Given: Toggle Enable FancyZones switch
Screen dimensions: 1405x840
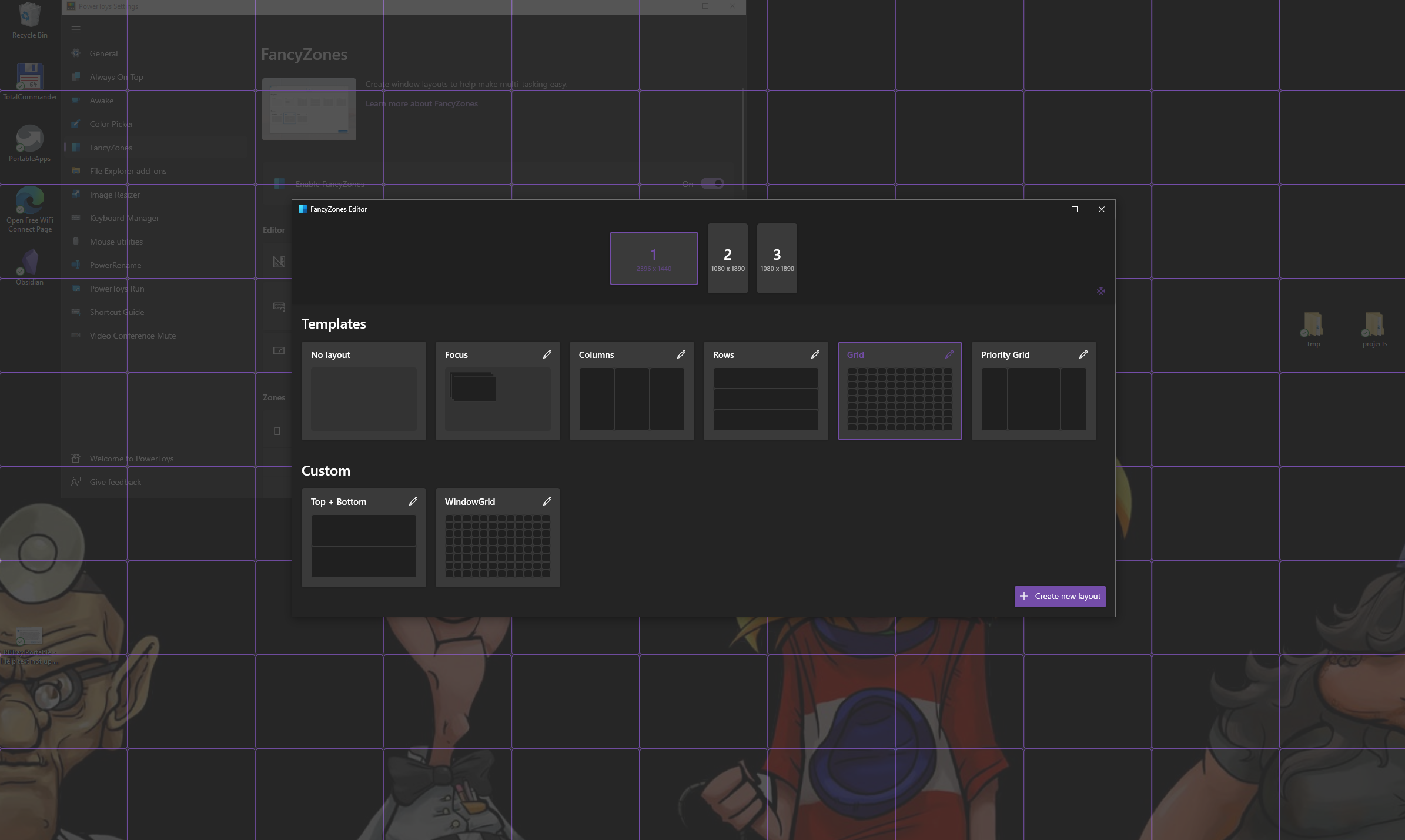Looking at the screenshot, I should [711, 183].
